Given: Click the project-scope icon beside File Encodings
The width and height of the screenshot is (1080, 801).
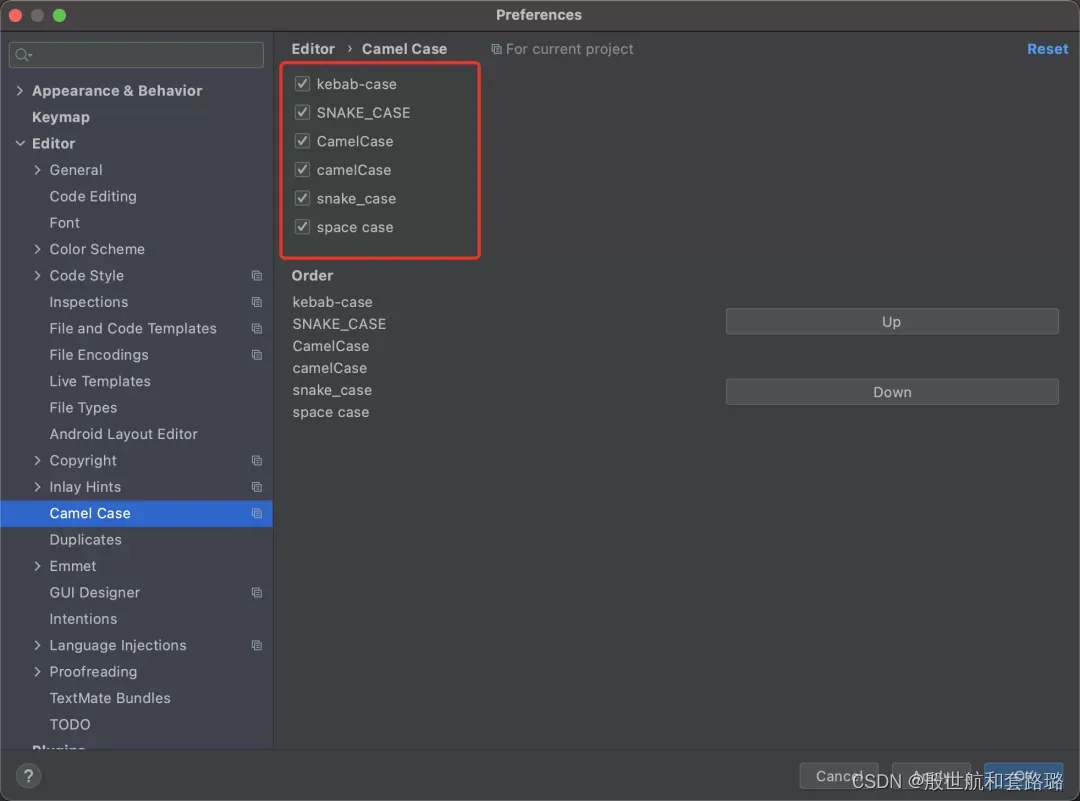Looking at the screenshot, I should pos(257,355).
